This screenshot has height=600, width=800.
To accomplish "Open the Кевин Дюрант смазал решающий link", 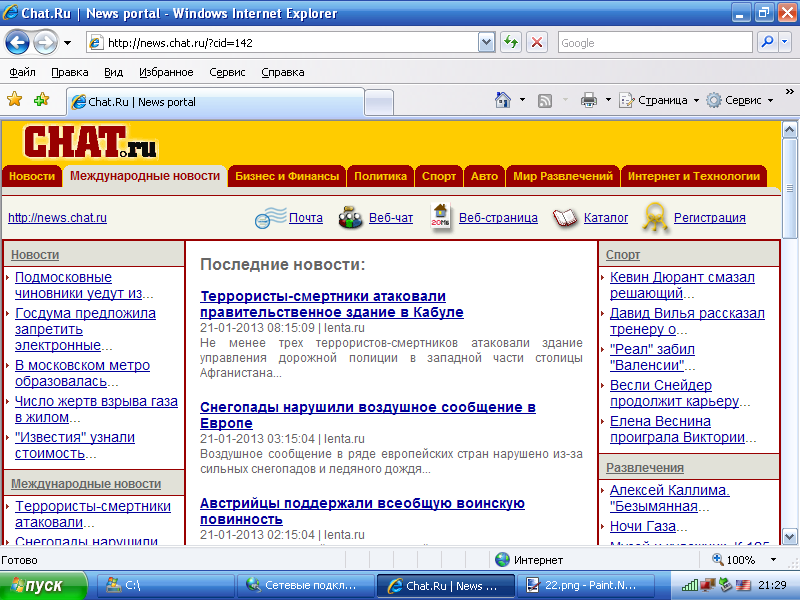I will click(x=682, y=285).
